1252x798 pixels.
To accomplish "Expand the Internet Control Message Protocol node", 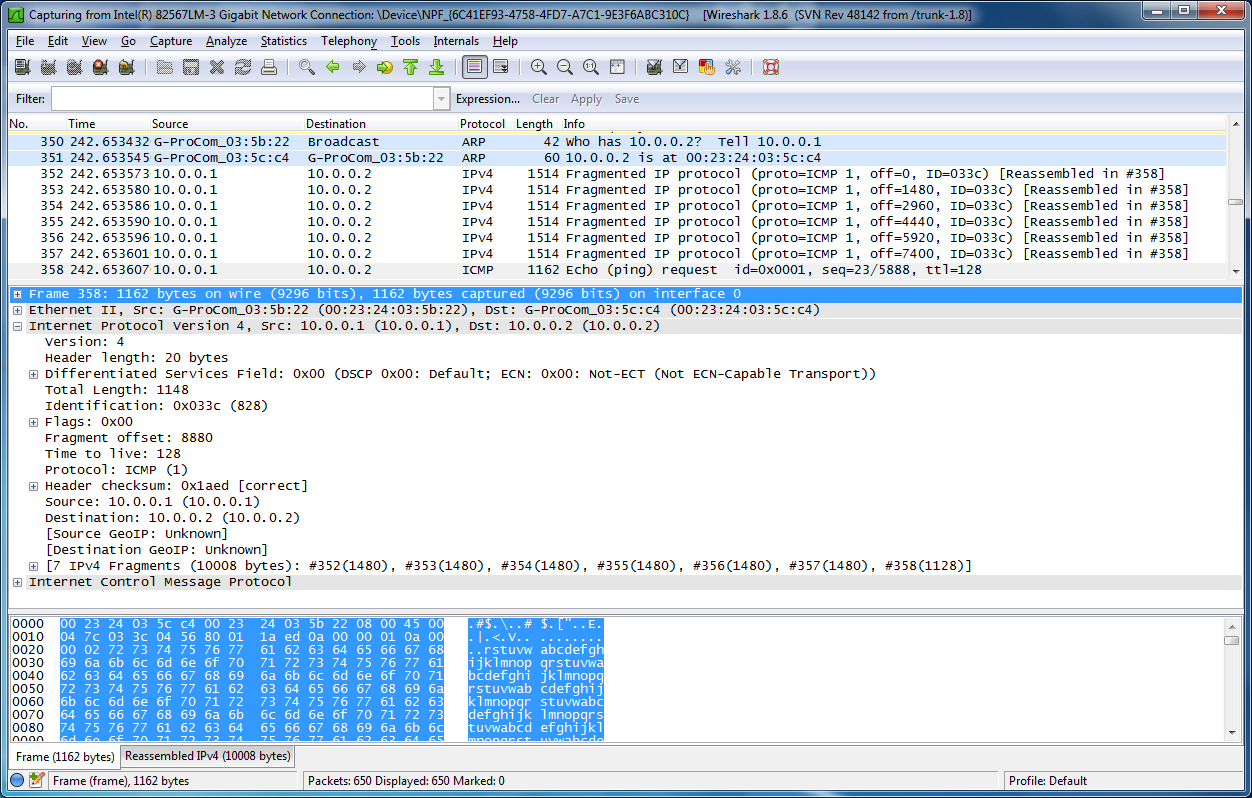I will [x=18, y=582].
